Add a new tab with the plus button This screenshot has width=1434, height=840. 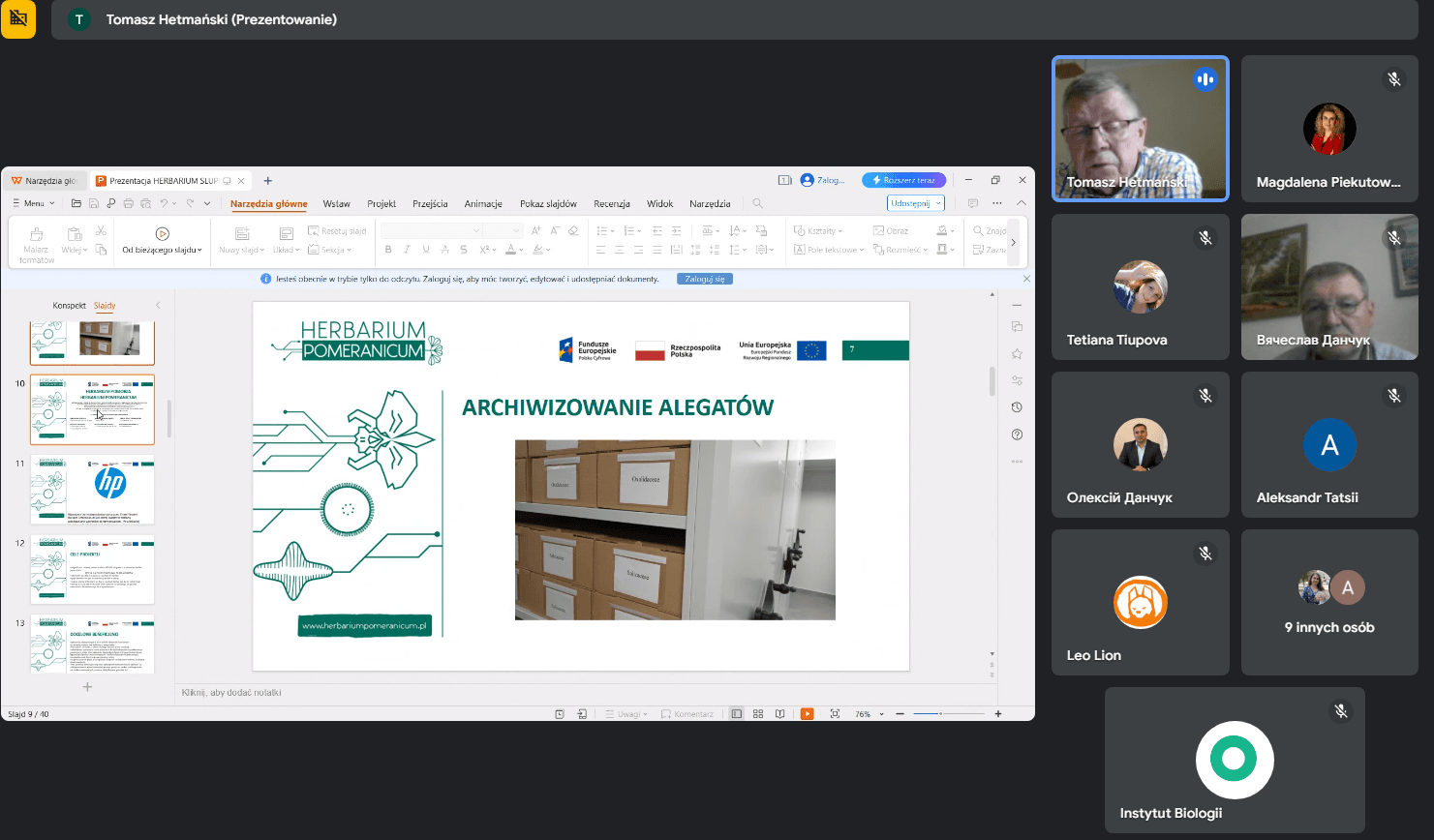268,180
